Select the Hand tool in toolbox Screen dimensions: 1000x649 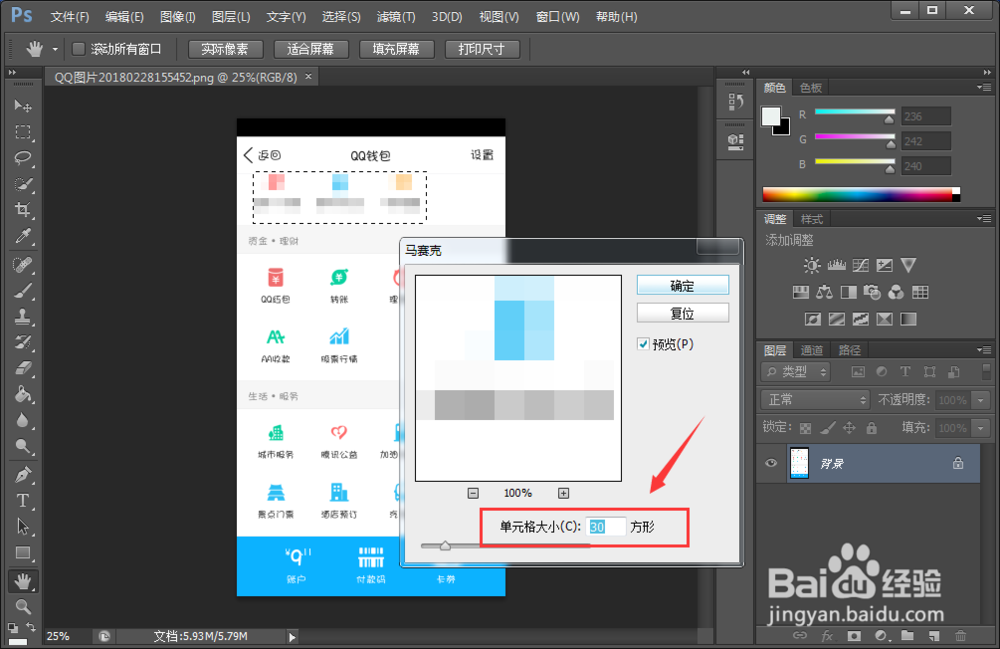point(23,581)
